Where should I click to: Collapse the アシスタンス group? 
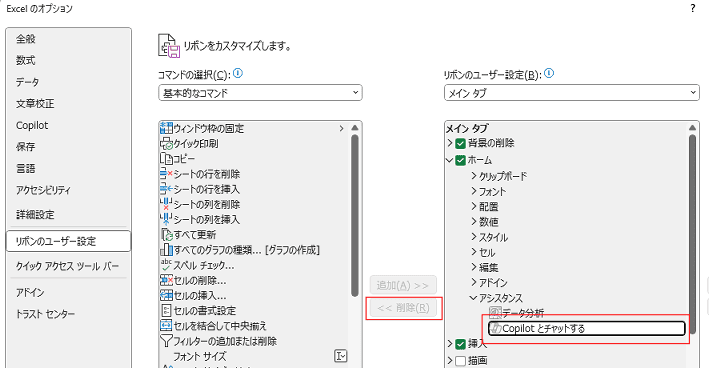473,298
